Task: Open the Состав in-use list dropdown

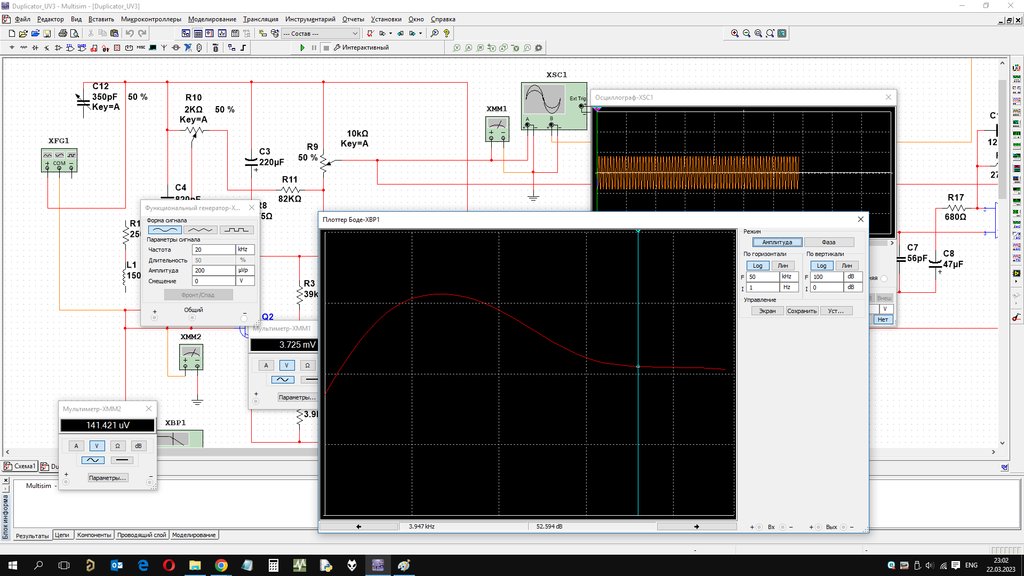Action: click(x=321, y=33)
